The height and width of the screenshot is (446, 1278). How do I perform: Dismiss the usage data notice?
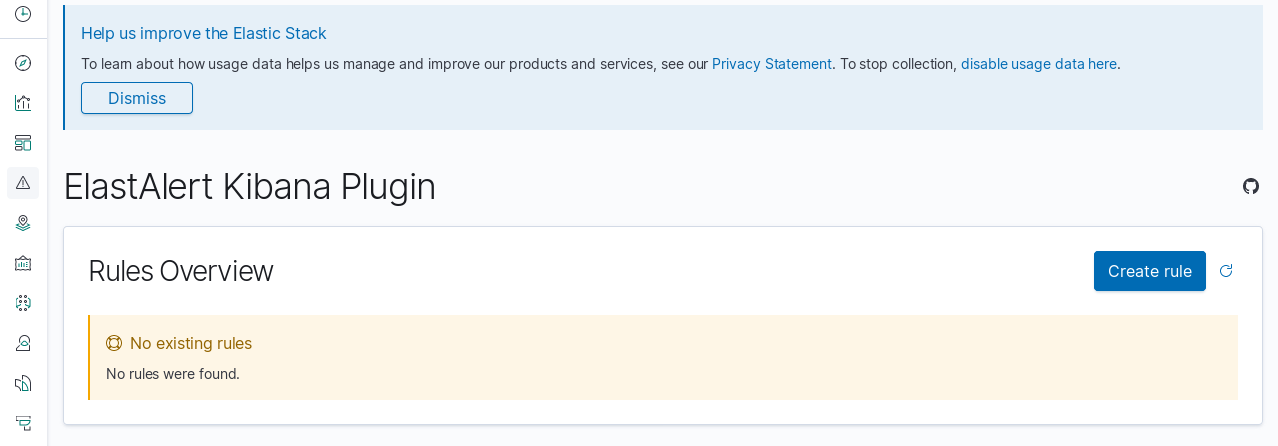click(137, 98)
